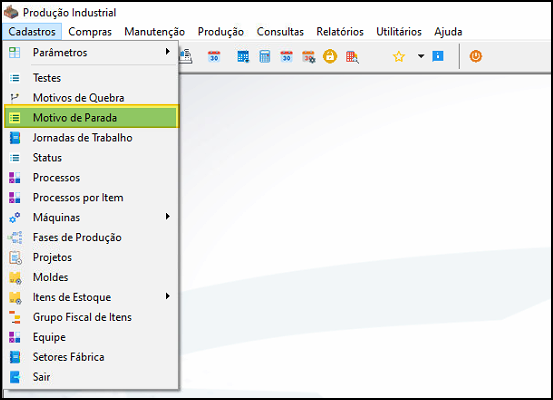
Task: Open the calculator toolbar icon
Action: click(265, 56)
